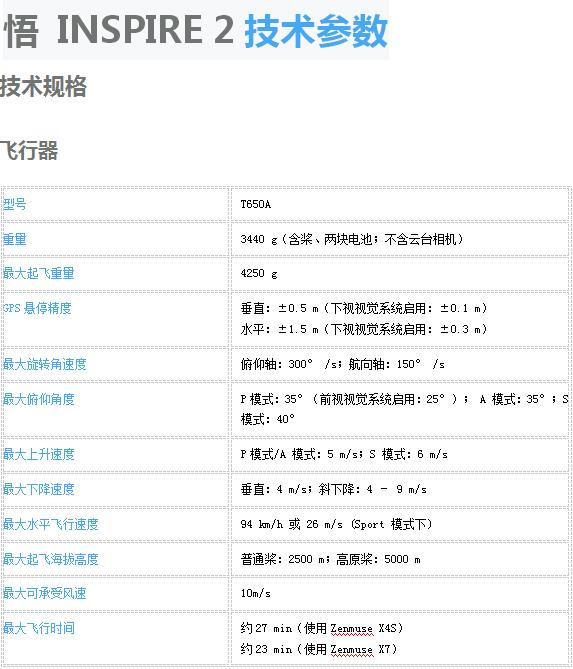Open the 最大上升速度 label link
Screen dimensions: 573x669
[x=38, y=454]
